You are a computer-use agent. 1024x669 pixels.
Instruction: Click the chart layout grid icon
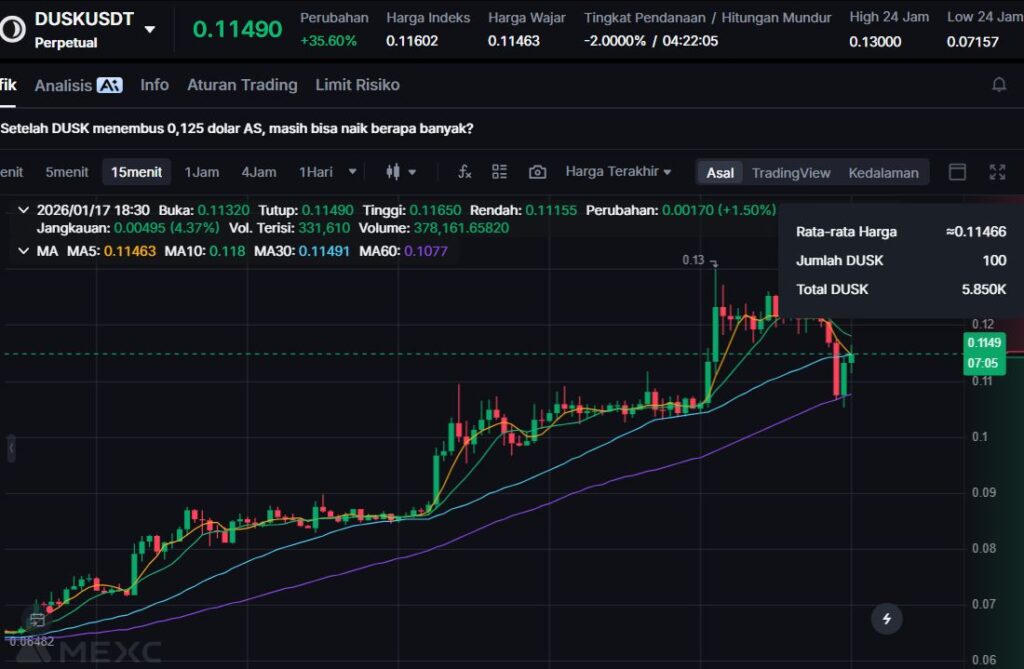click(500, 172)
